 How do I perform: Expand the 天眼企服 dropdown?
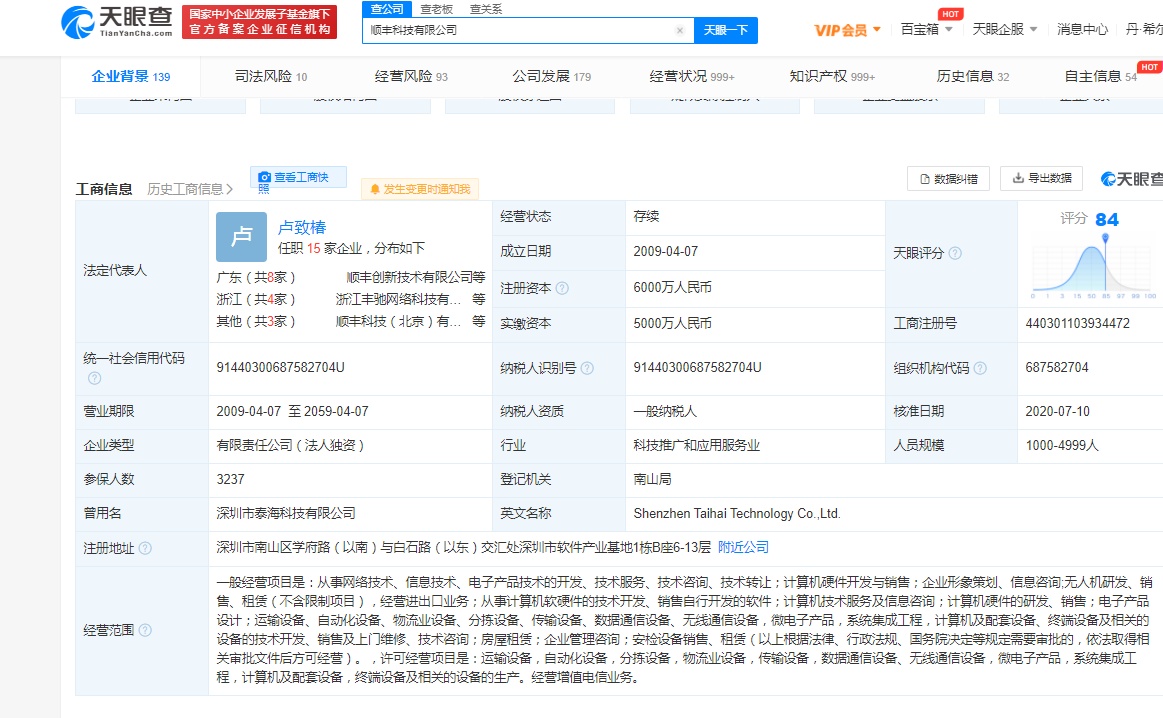click(x=1005, y=30)
